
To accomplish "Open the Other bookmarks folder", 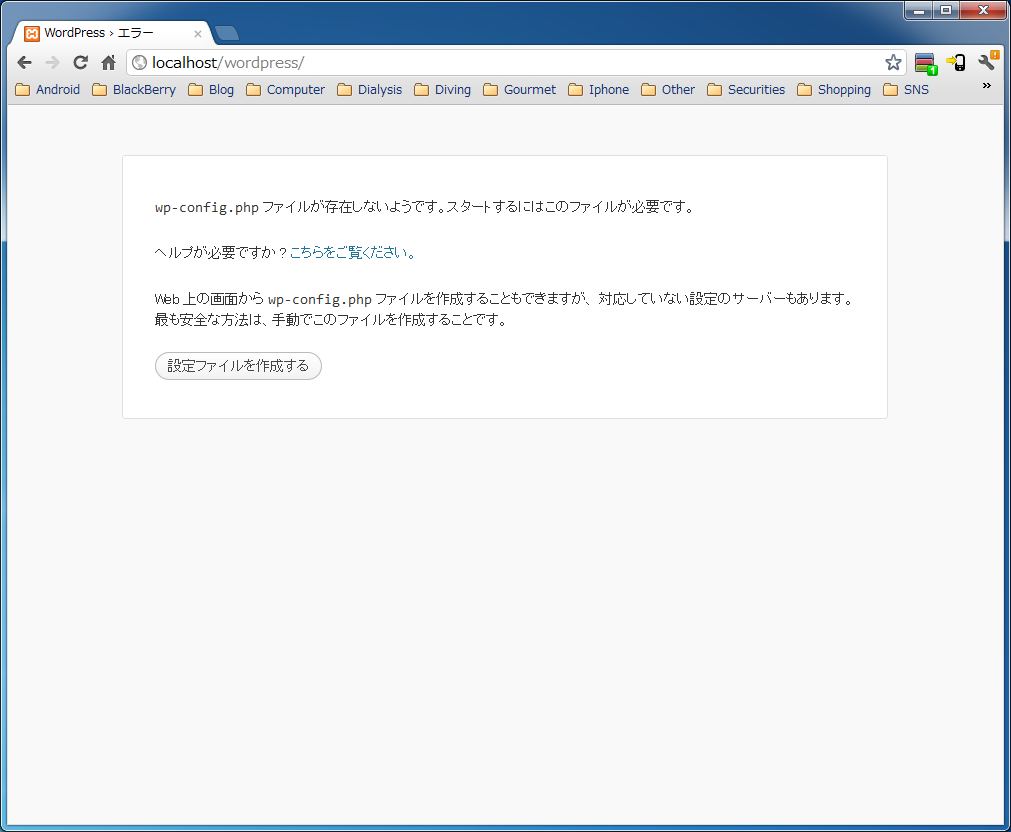I will coord(669,90).
